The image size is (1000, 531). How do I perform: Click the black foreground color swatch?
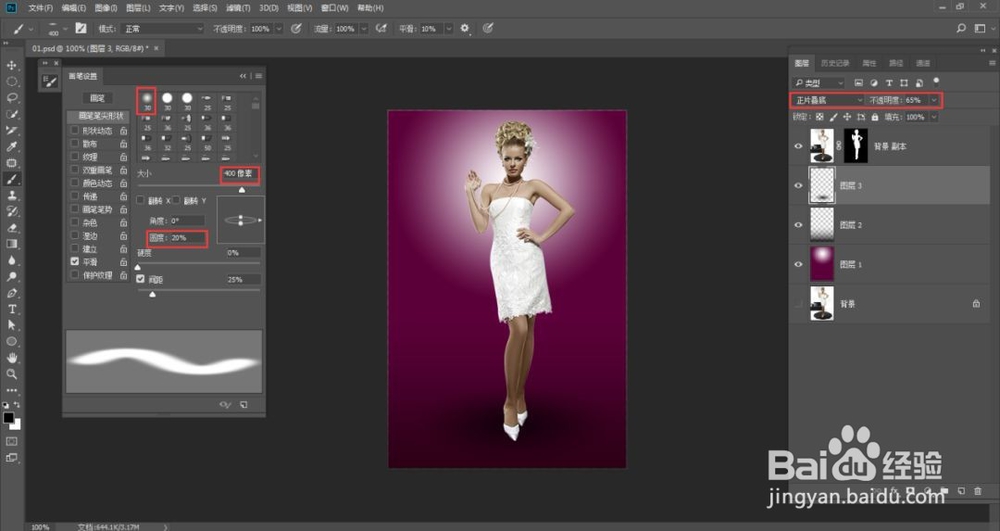coord(9,417)
